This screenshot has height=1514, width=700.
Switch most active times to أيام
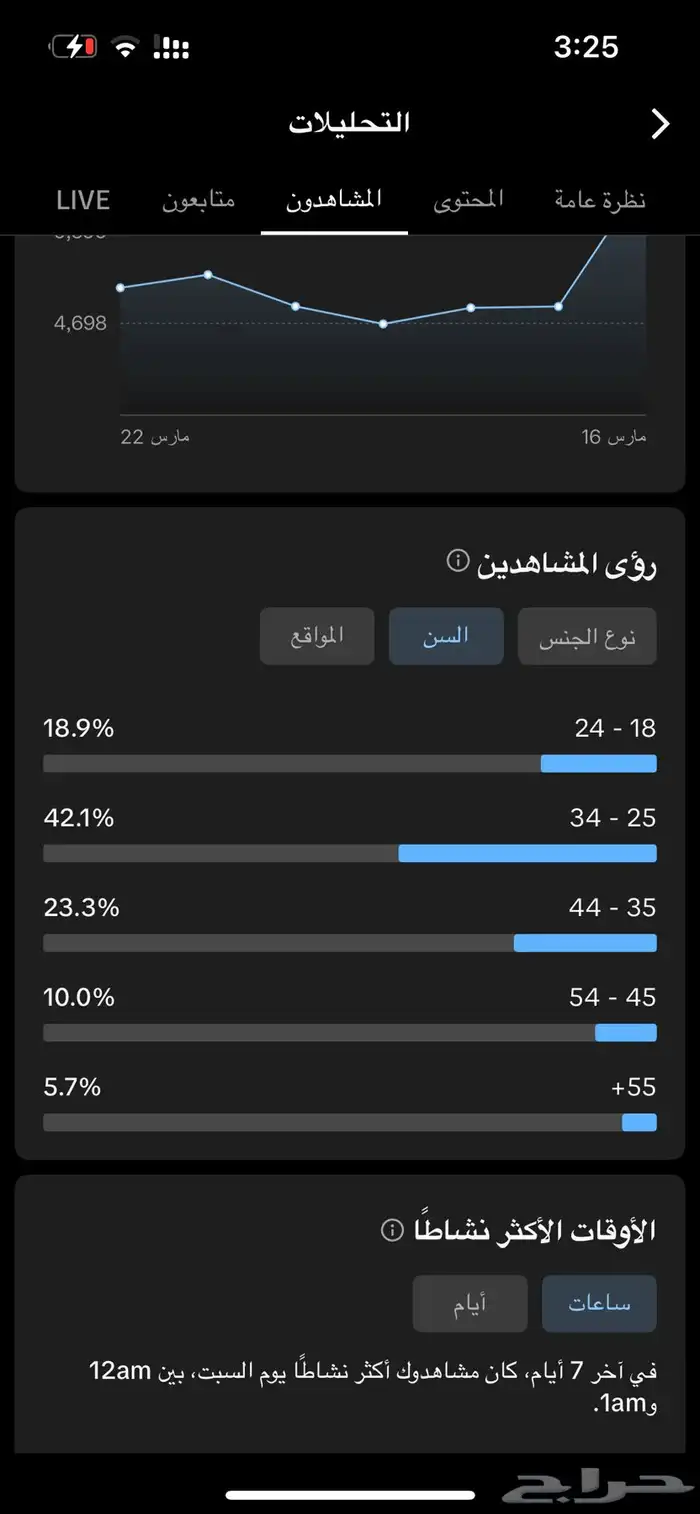pyautogui.click(x=470, y=1303)
